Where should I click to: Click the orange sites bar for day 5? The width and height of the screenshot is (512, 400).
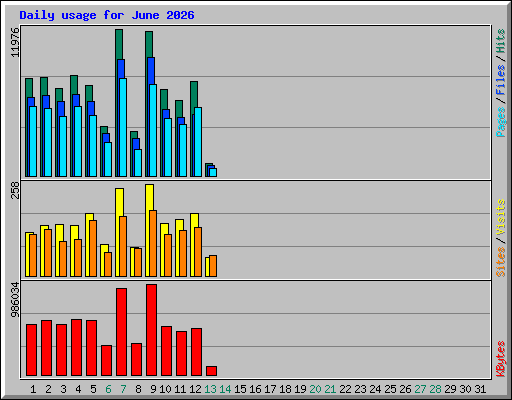click(x=93, y=248)
